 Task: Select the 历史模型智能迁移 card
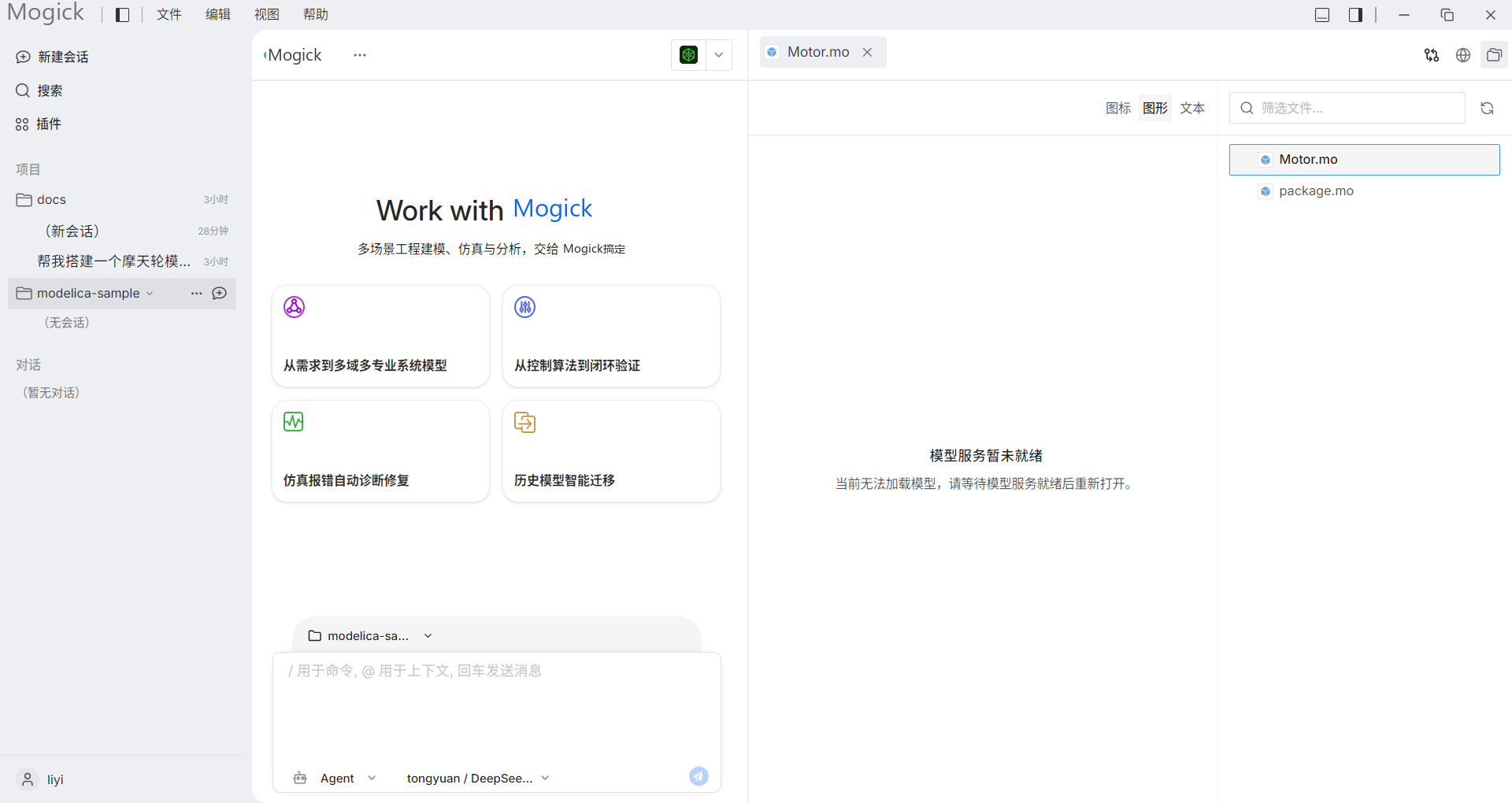tap(611, 451)
